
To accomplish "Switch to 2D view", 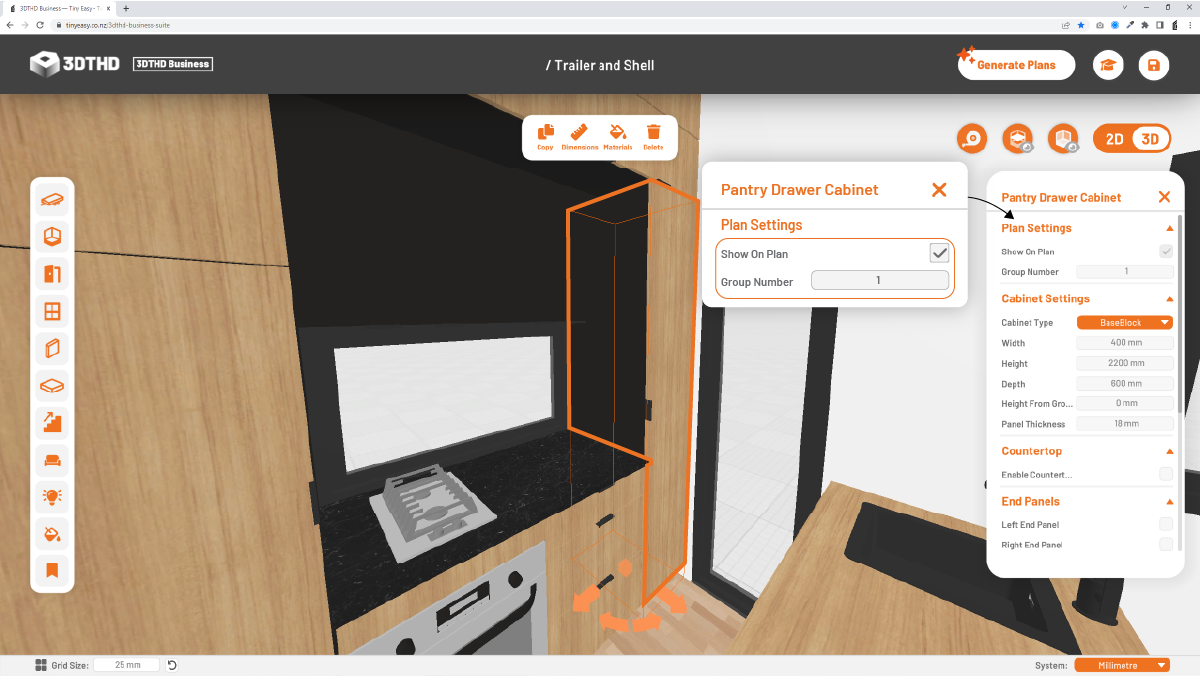I will tap(1114, 139).
